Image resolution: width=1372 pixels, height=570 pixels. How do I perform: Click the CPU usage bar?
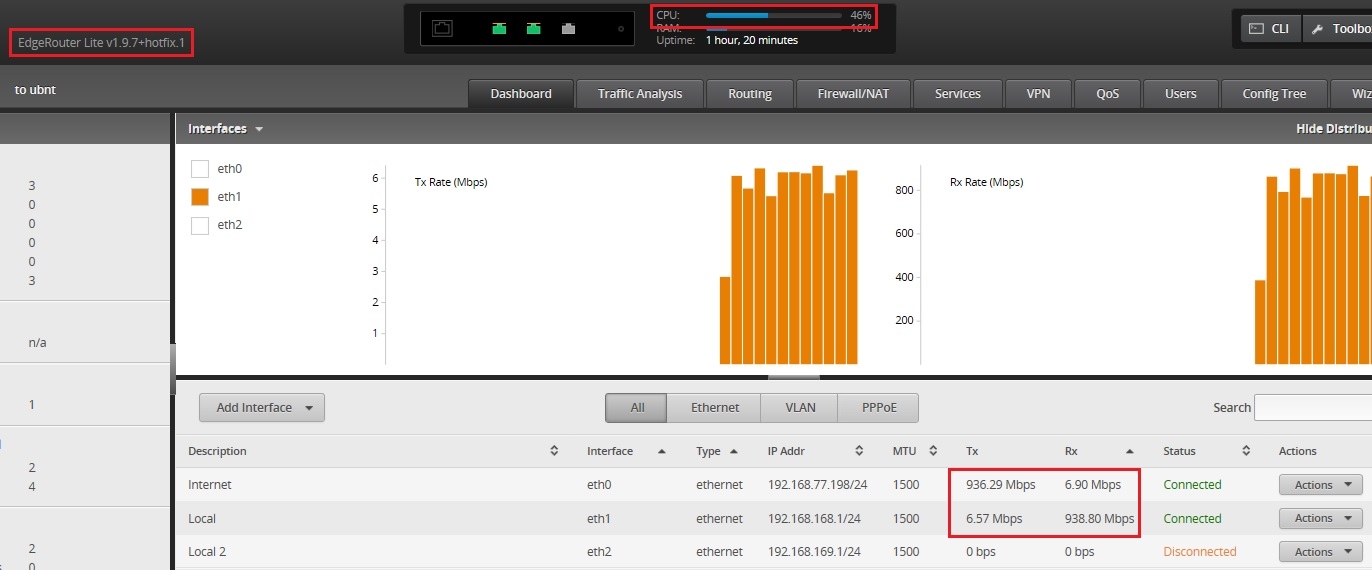tap(773, 16)
